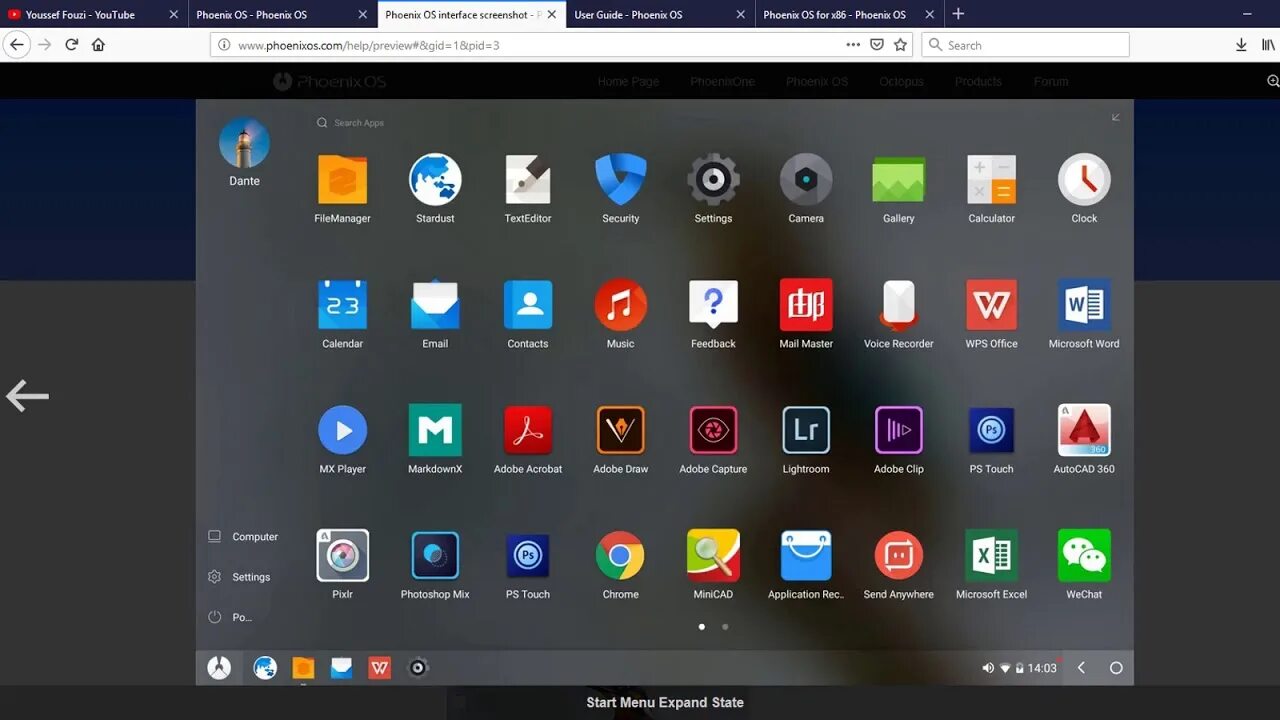The height and width of the screenshot is (720, 1280).
Task: Open the page actions three-dot menu
Action: click(852, 45)
